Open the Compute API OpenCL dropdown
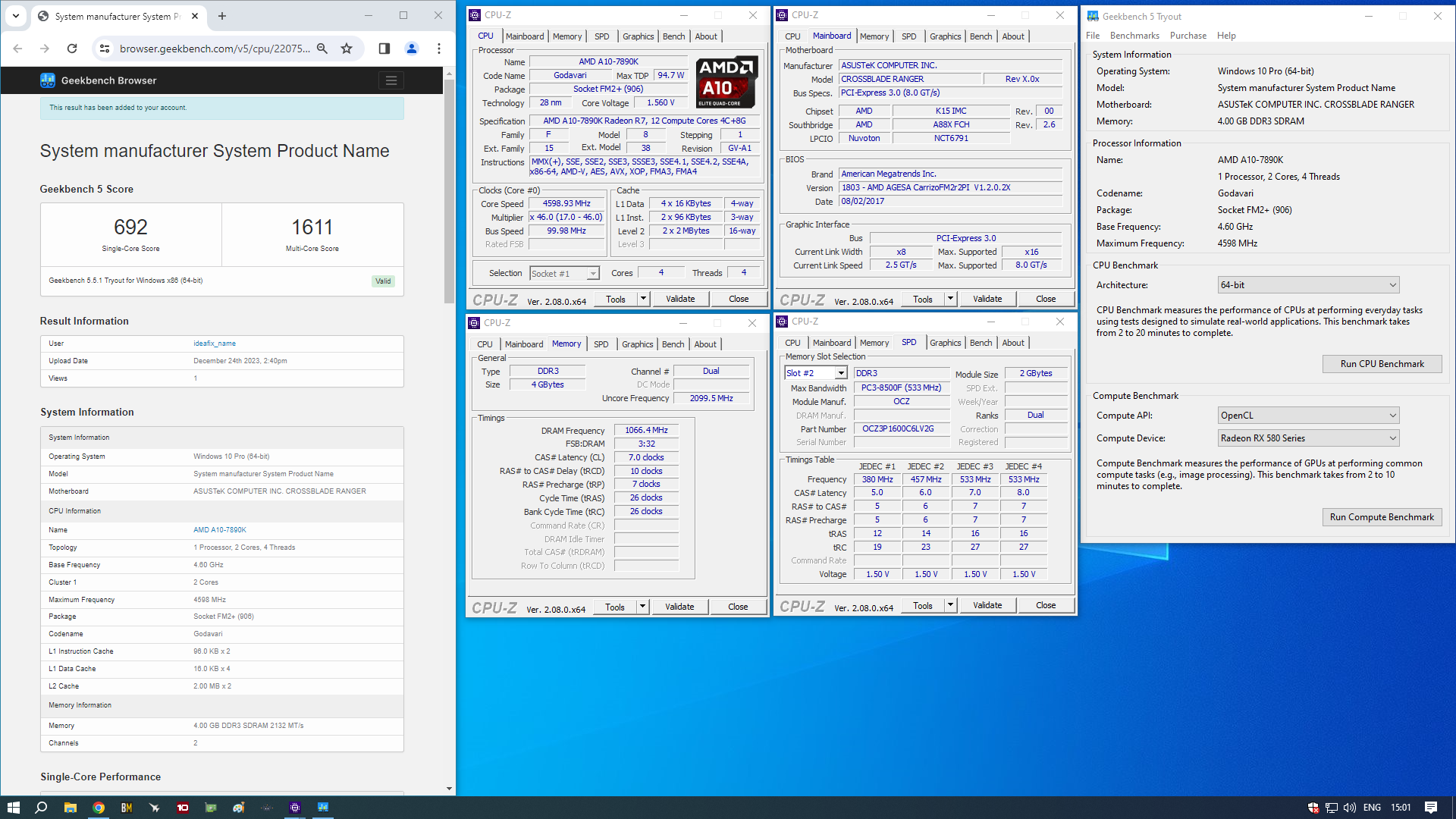 (x=1308, y=416)
